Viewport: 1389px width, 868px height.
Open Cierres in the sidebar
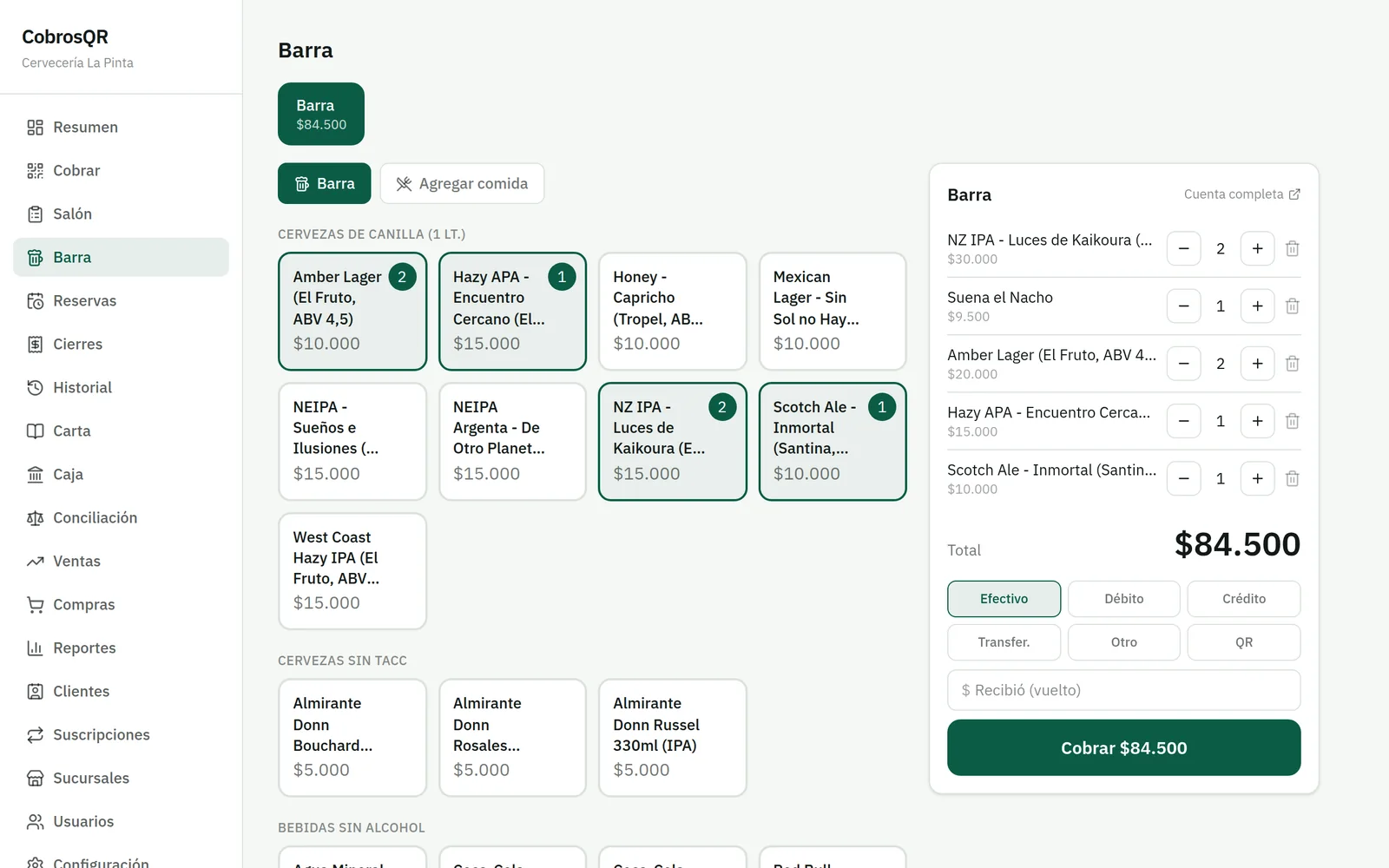click(122, 344)
